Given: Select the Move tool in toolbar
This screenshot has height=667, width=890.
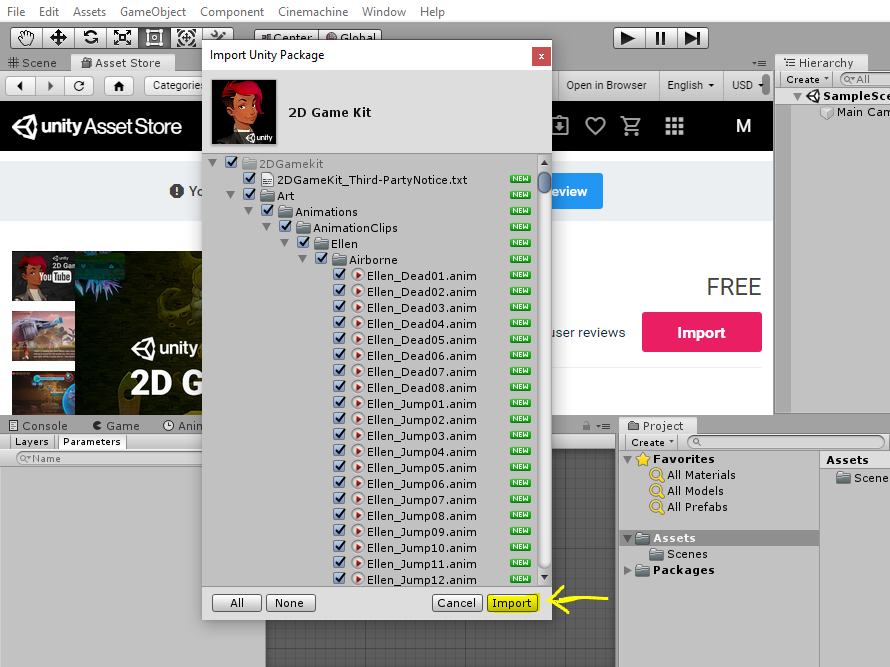Looking at the screenshot, I should 58,38.
